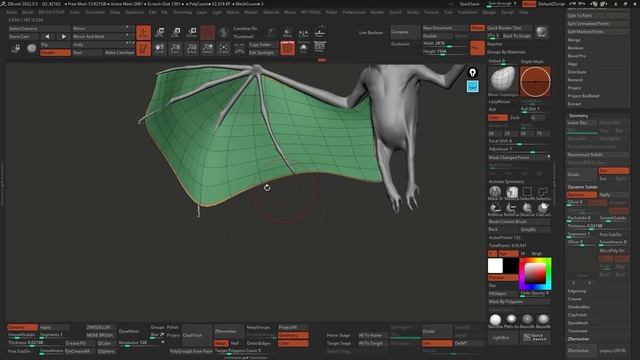The width and height of the screenshot is (640, 360).
Task: Click the LightBox button
Action: pos(503,338)
